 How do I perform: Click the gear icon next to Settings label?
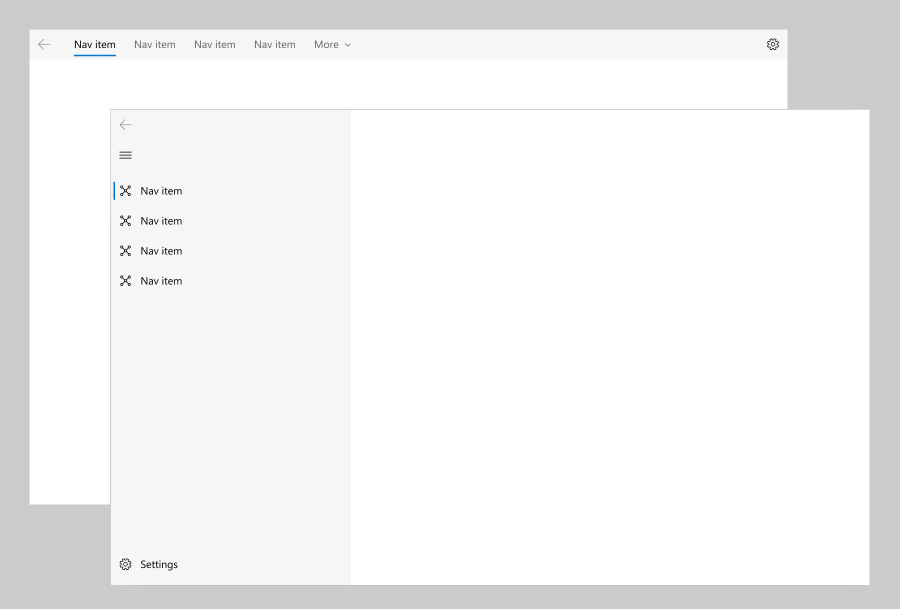125,564
